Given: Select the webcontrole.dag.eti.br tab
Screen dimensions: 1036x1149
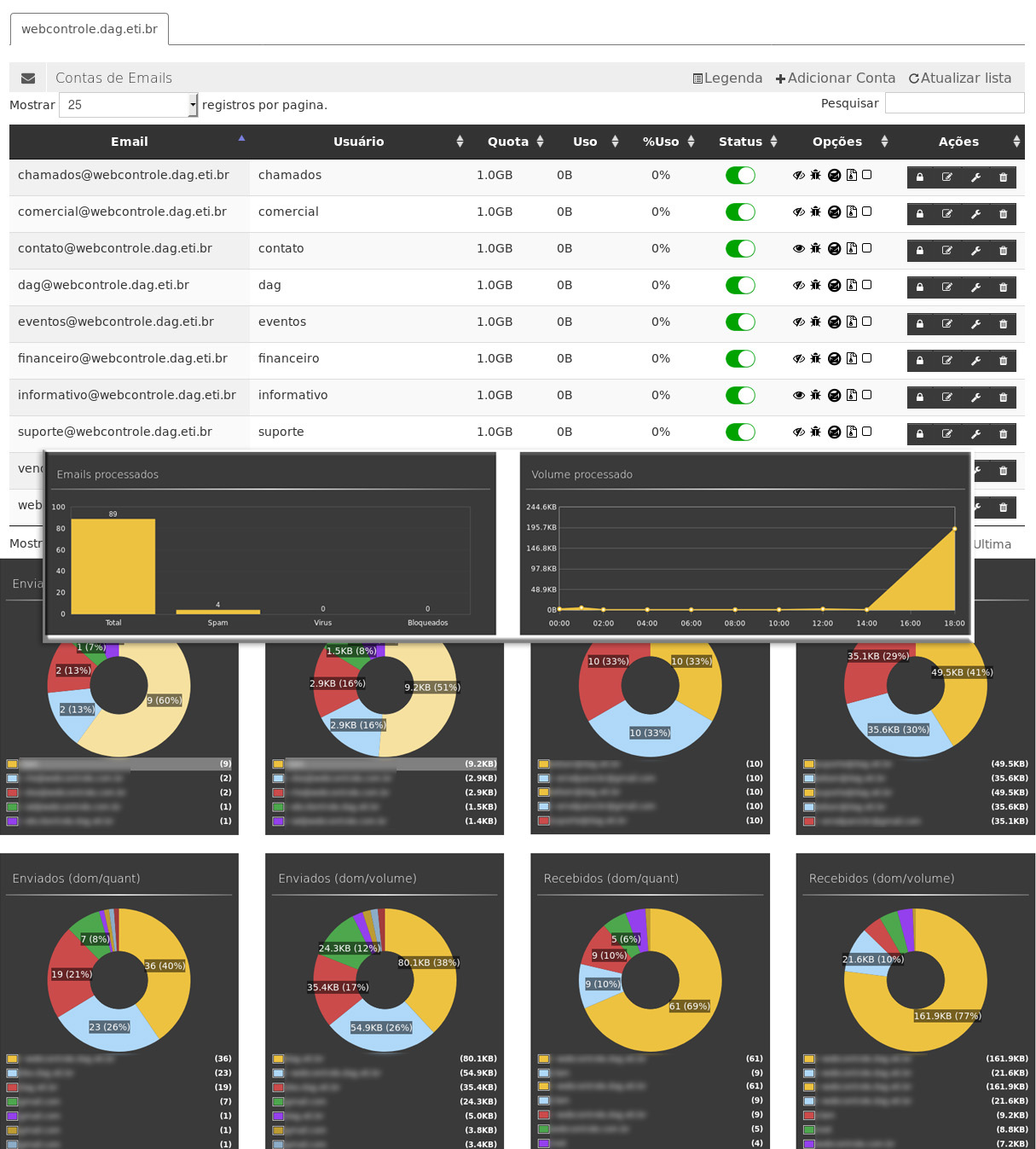Looking at the screenshot, I should pyautogui.click(x=90, y=29).
